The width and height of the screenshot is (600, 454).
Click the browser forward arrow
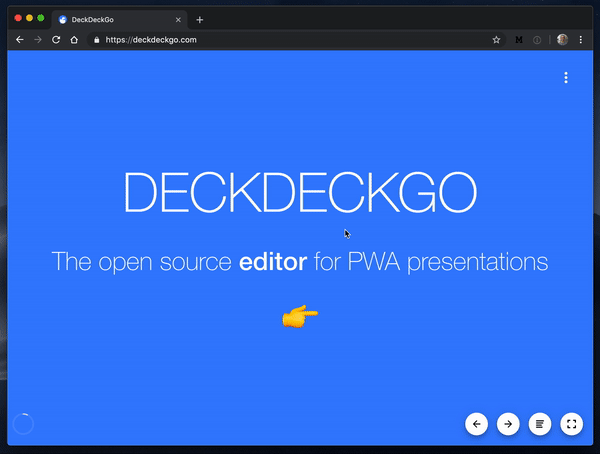point(38,40)
